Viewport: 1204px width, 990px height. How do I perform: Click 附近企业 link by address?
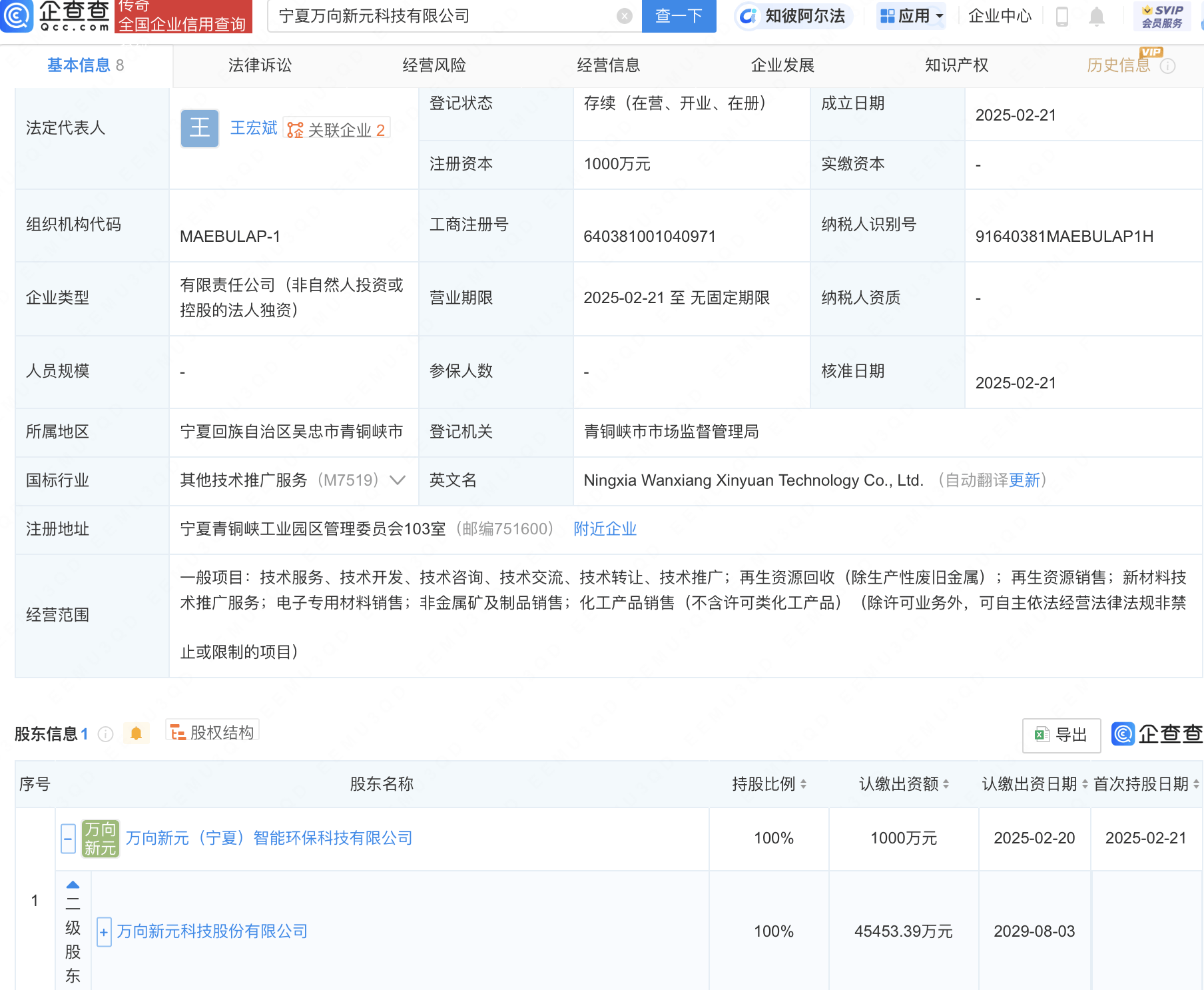[x=605, y=529]
